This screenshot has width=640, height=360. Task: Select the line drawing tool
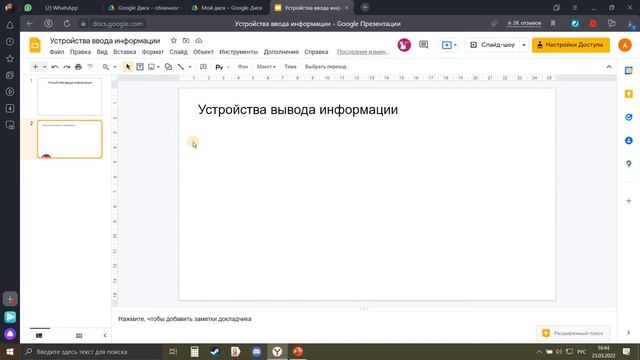click(181, 67)
